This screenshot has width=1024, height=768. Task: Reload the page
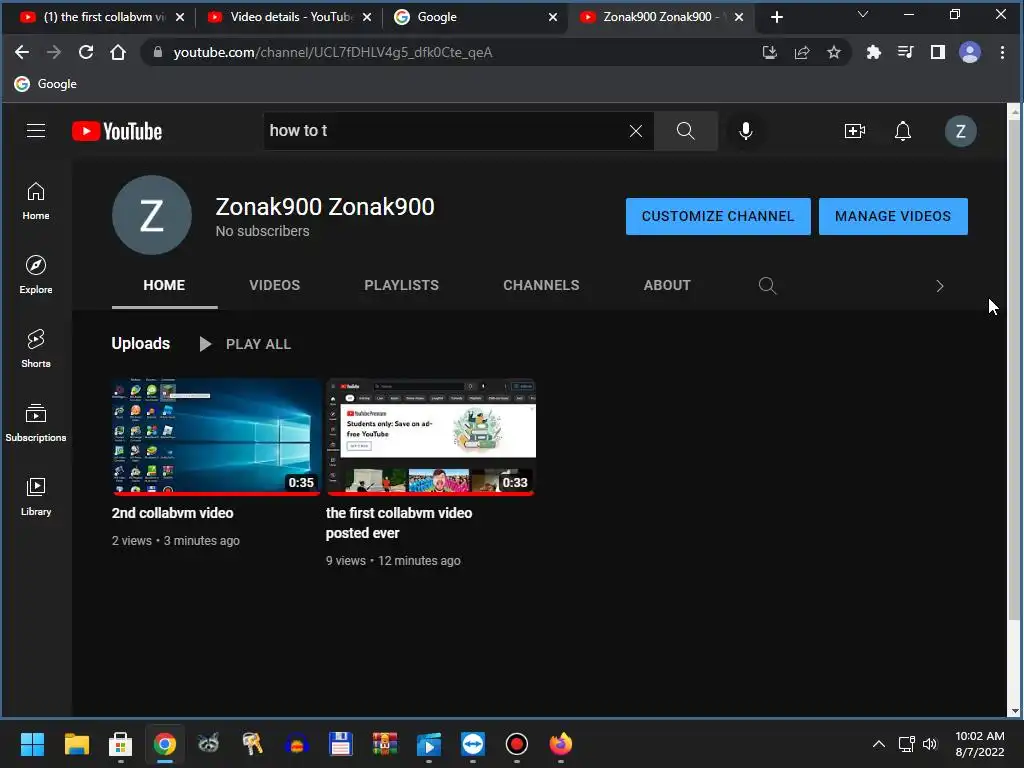86,52
